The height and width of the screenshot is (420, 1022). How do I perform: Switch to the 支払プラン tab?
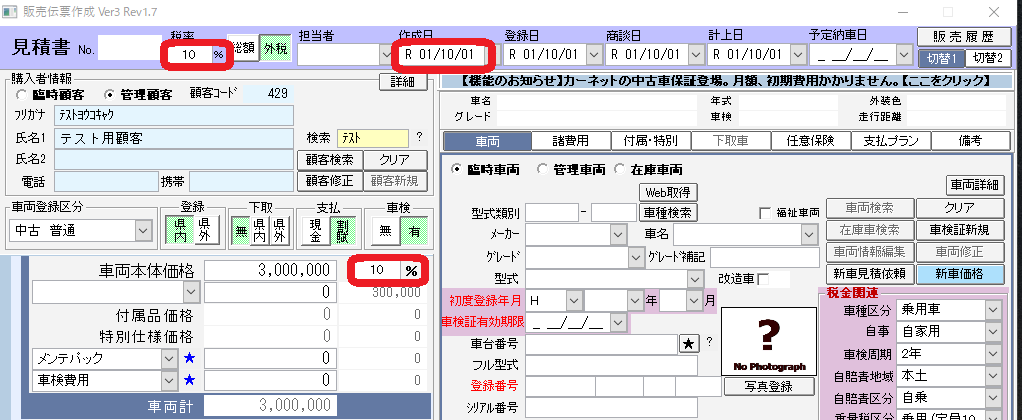tap(890, 141)
